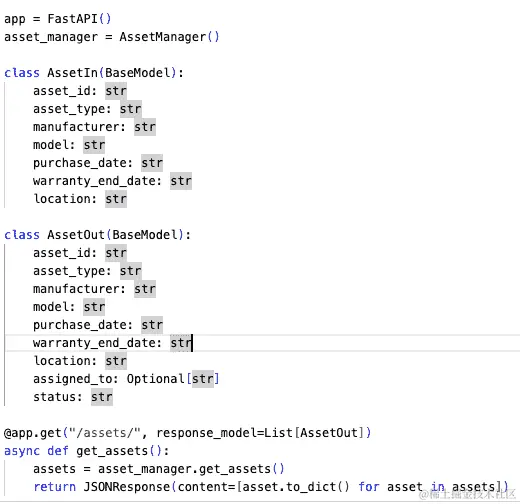The height and width of the screenshot is (504, 520).
Task: Click highlighted 'str' after AssetIn asset_id
Action: [x=116, y=91]
